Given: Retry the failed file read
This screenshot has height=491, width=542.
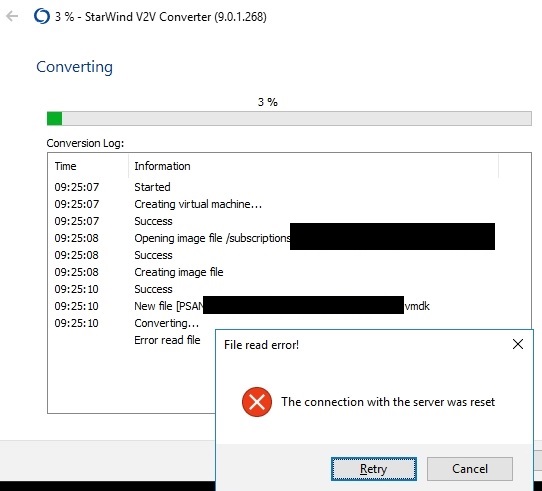Looking at the screenshot, I should [374, 469].
